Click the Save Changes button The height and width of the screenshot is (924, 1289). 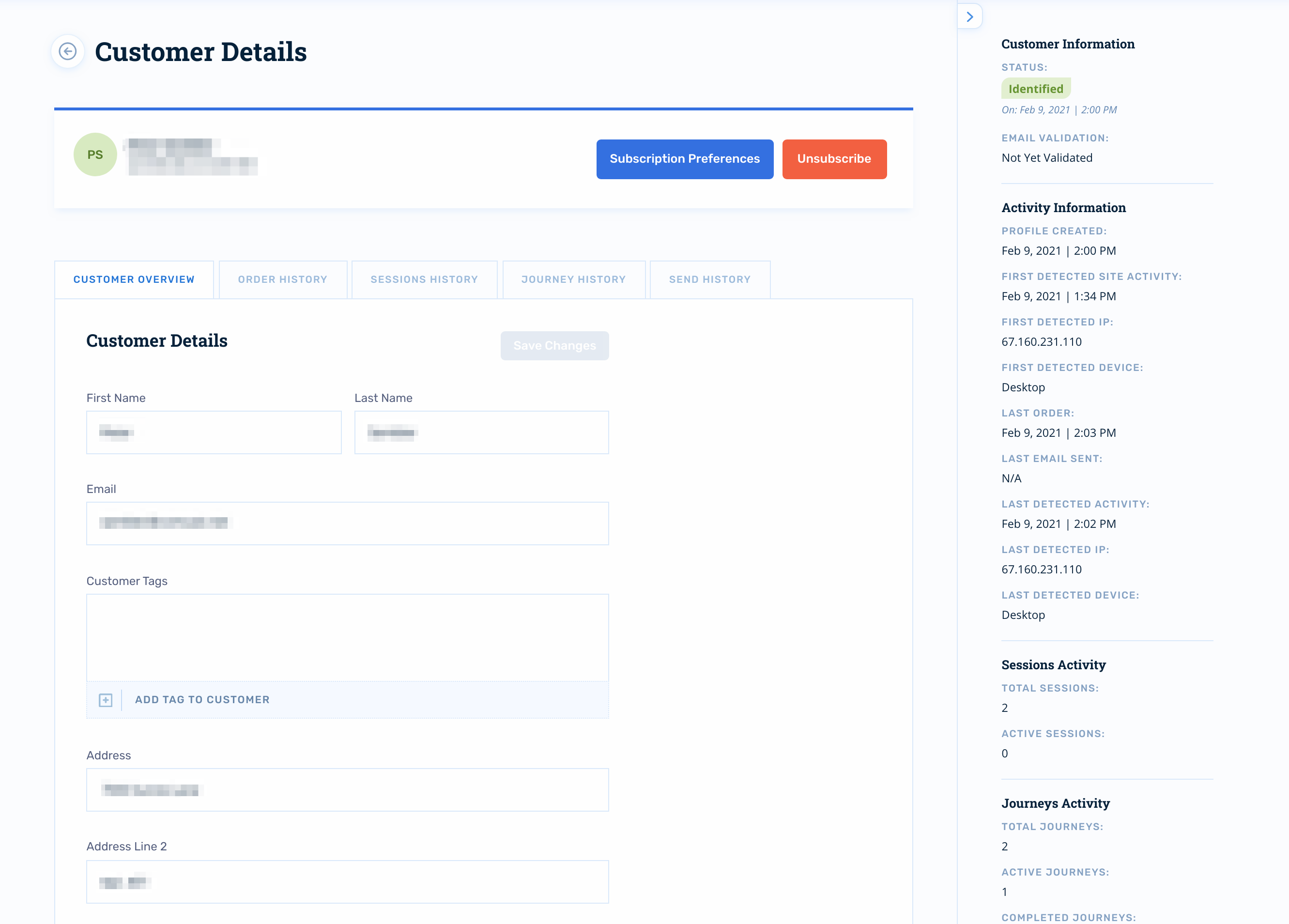pos(554,345)
